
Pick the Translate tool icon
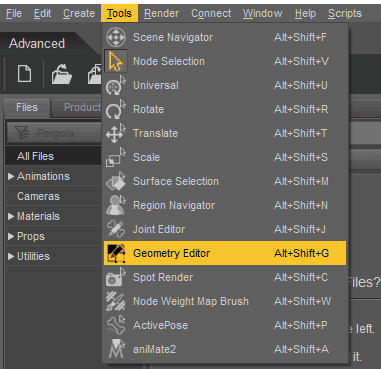click(116, 133)
